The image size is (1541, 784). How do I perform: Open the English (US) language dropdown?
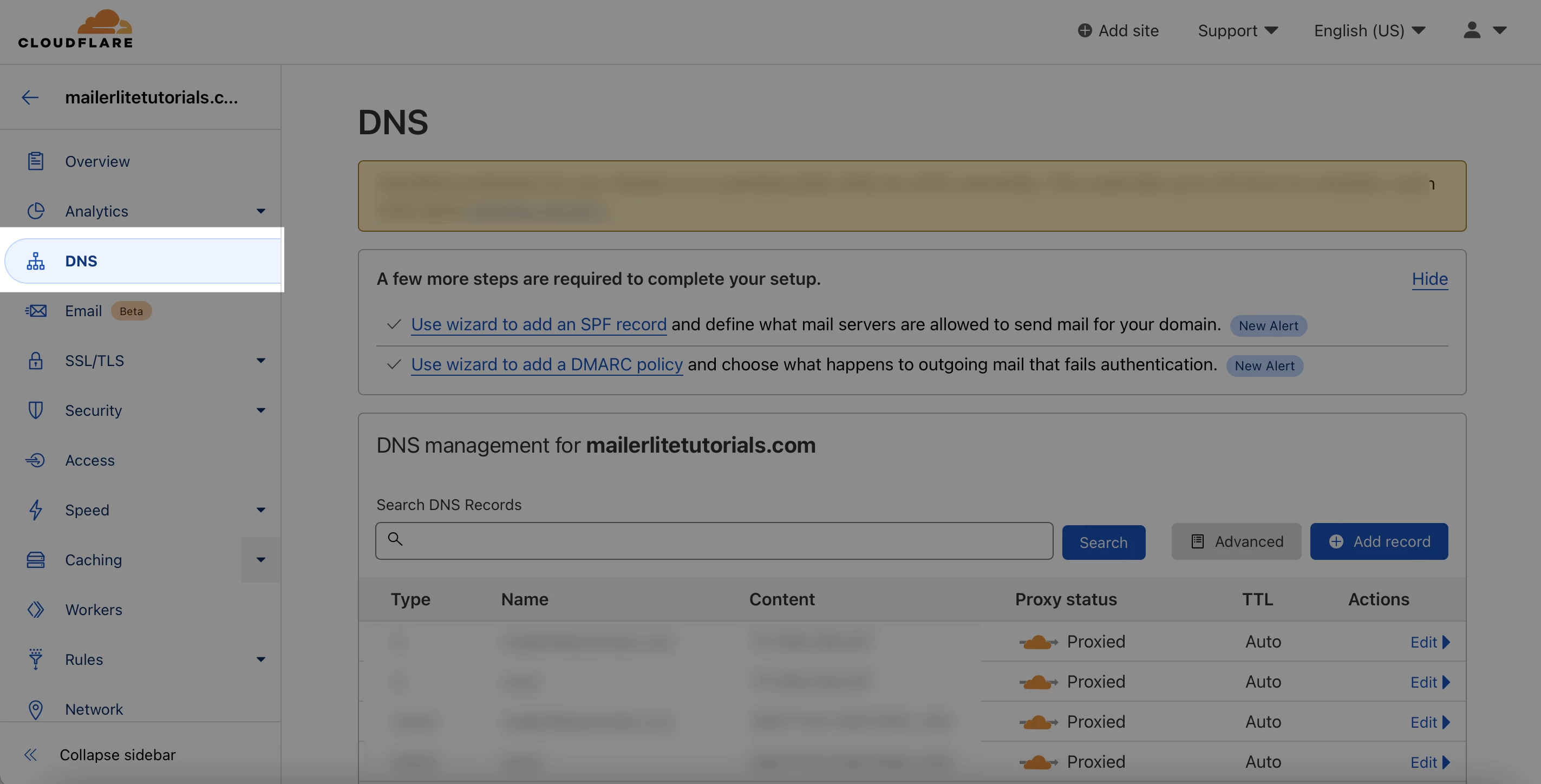[1369, 30]
